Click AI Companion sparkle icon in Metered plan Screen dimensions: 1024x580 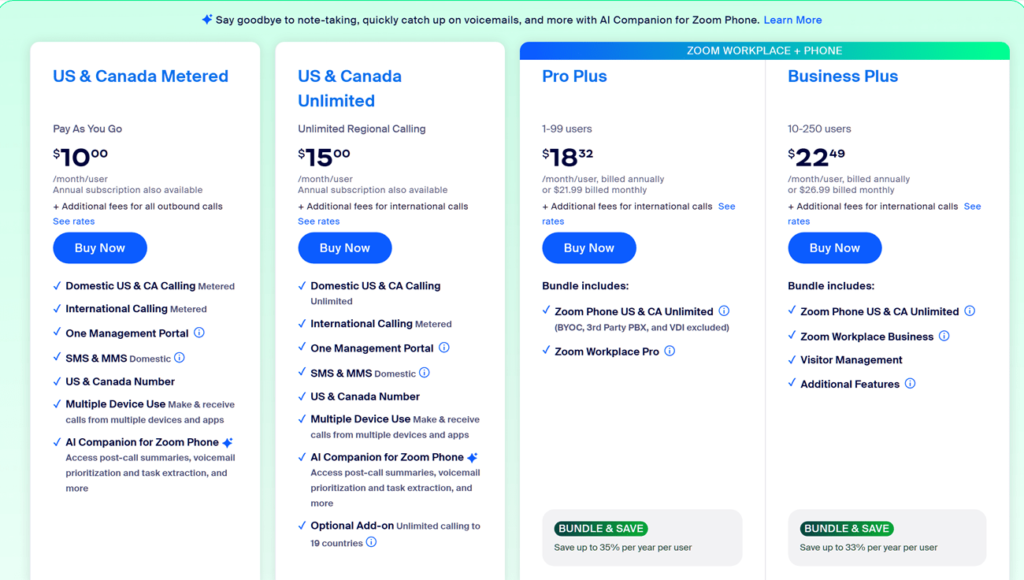228,442
